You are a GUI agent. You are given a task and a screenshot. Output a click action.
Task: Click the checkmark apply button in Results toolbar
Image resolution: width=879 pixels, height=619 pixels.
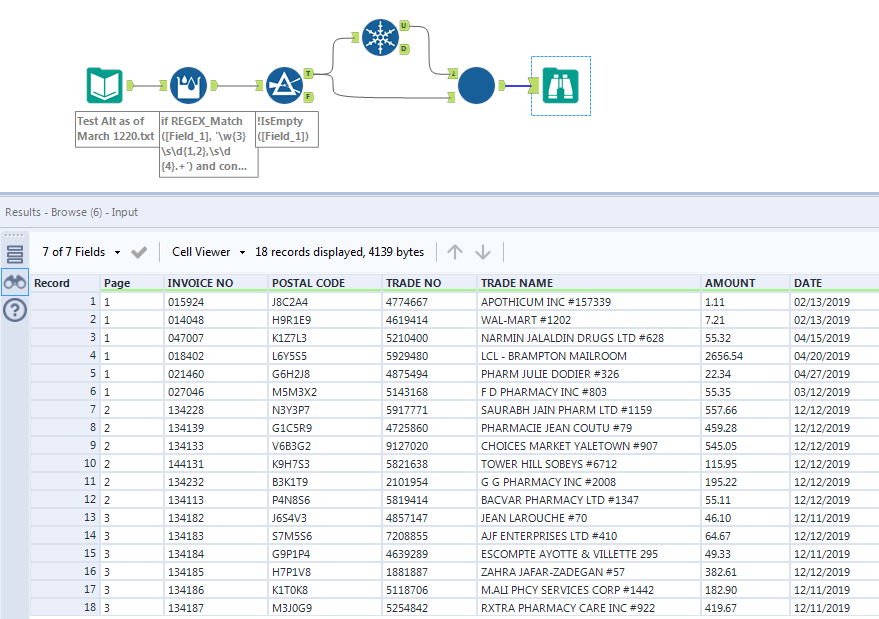click(x=139, y=252)
